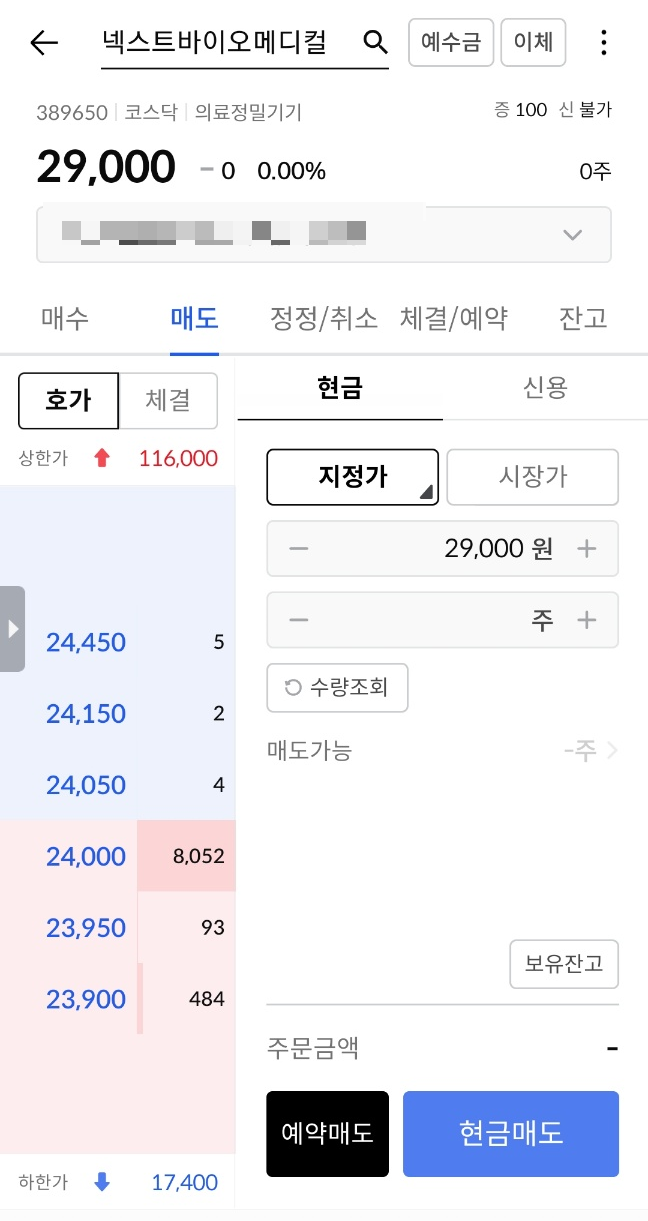648x1221 pixels.
Task: Switch to 체결 view
Action: click(168, 401)
